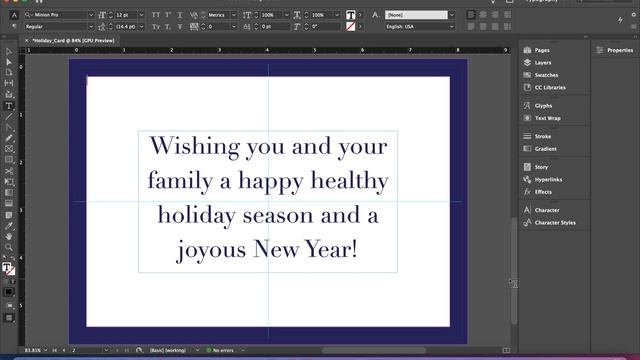
Task: Toggle All Caps formatting
Action: (156, 15)
